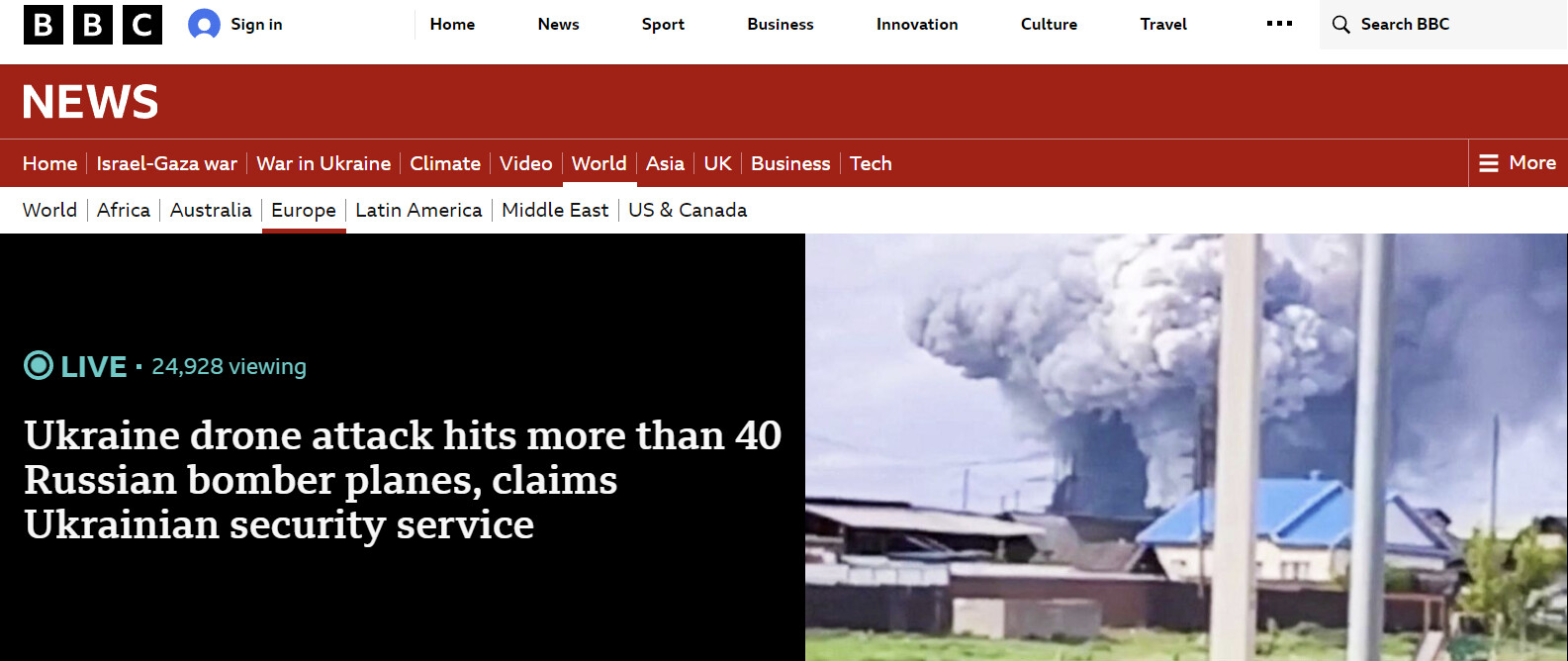Click the smoke explosion story image
The height and width of the screenshot is (661, 1568).
tap(1186, 447)
